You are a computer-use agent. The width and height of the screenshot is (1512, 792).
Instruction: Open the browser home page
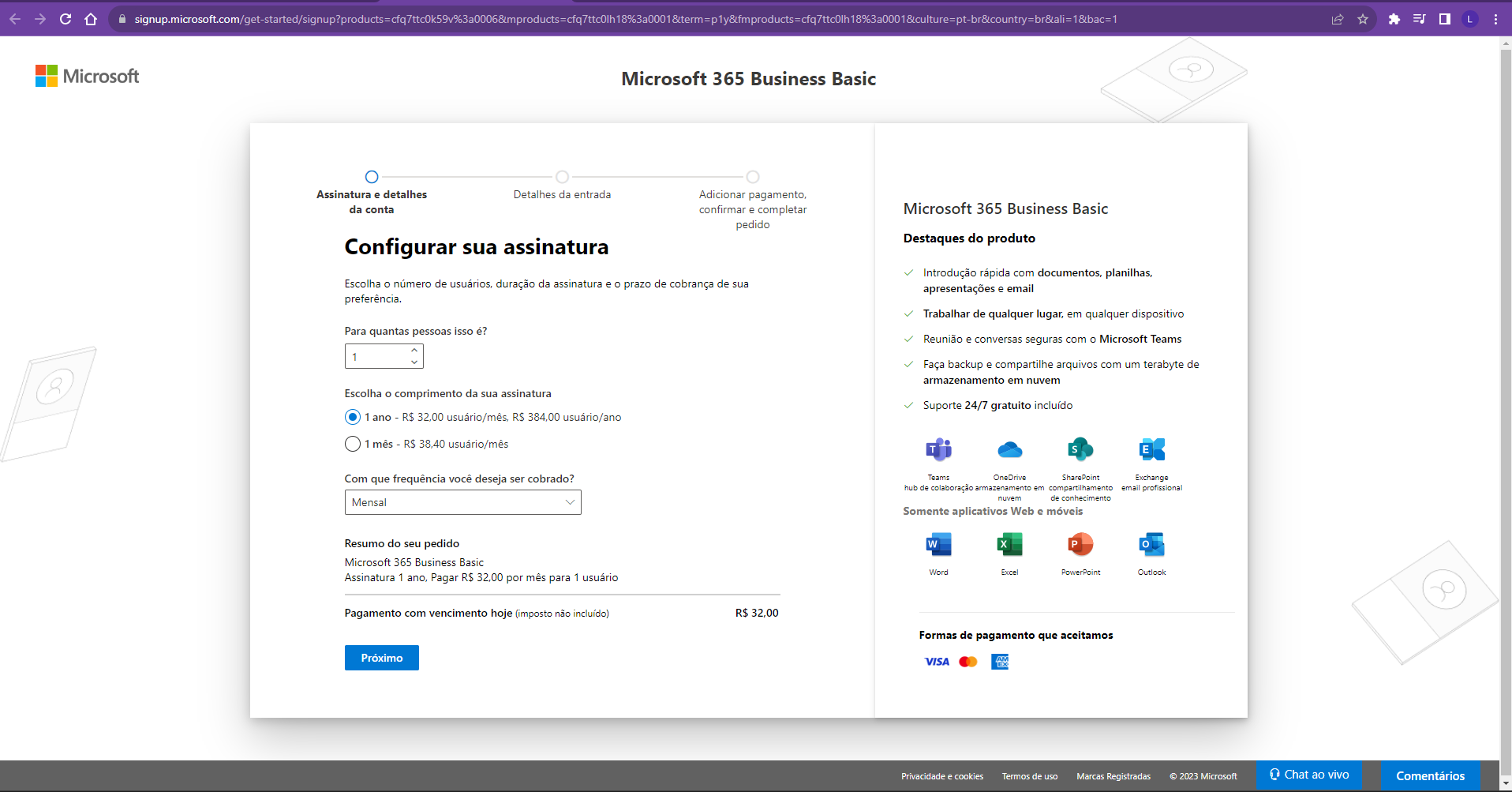pyautogui.click(x=91, y=19)
